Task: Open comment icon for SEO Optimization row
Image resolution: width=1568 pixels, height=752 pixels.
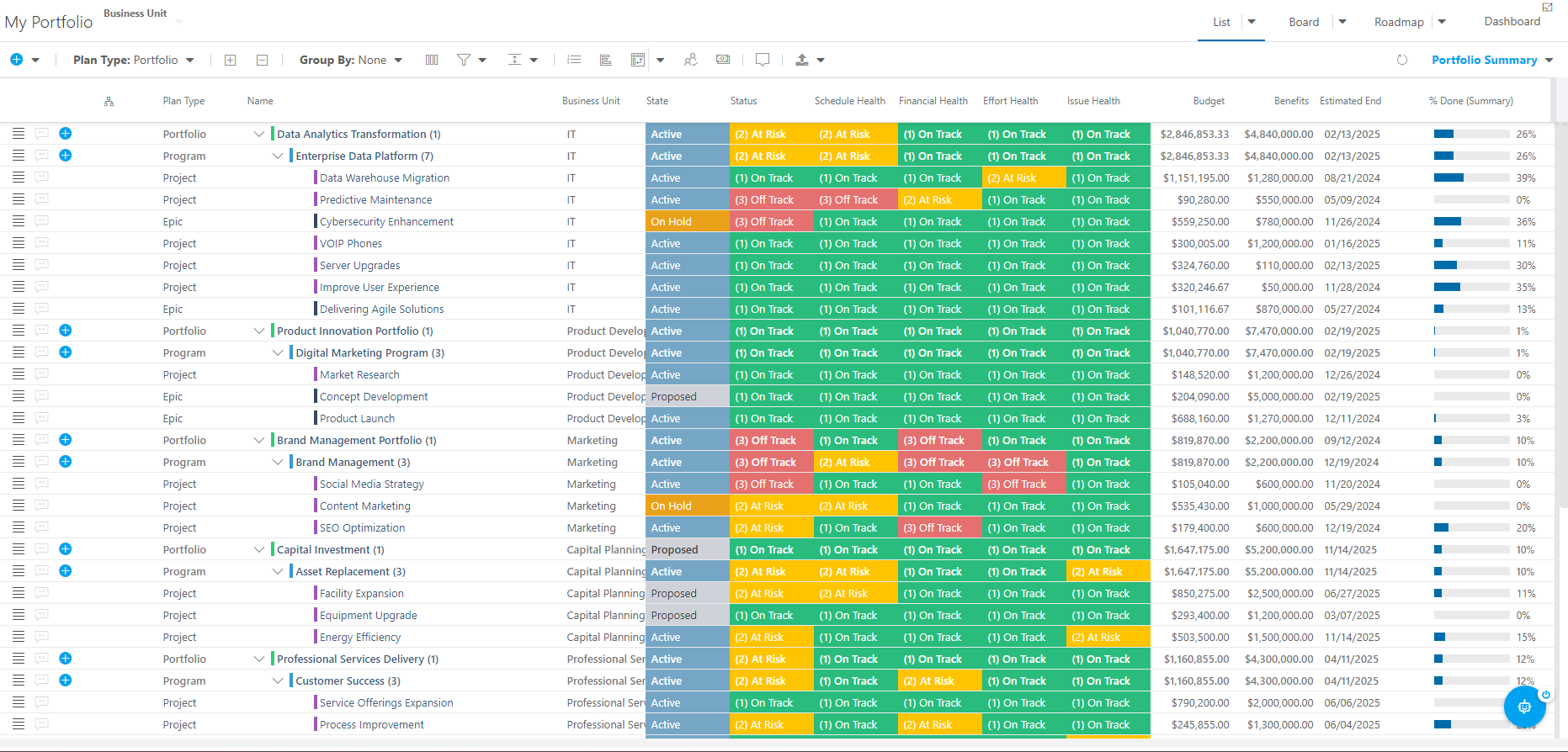Action: (41, 527)
